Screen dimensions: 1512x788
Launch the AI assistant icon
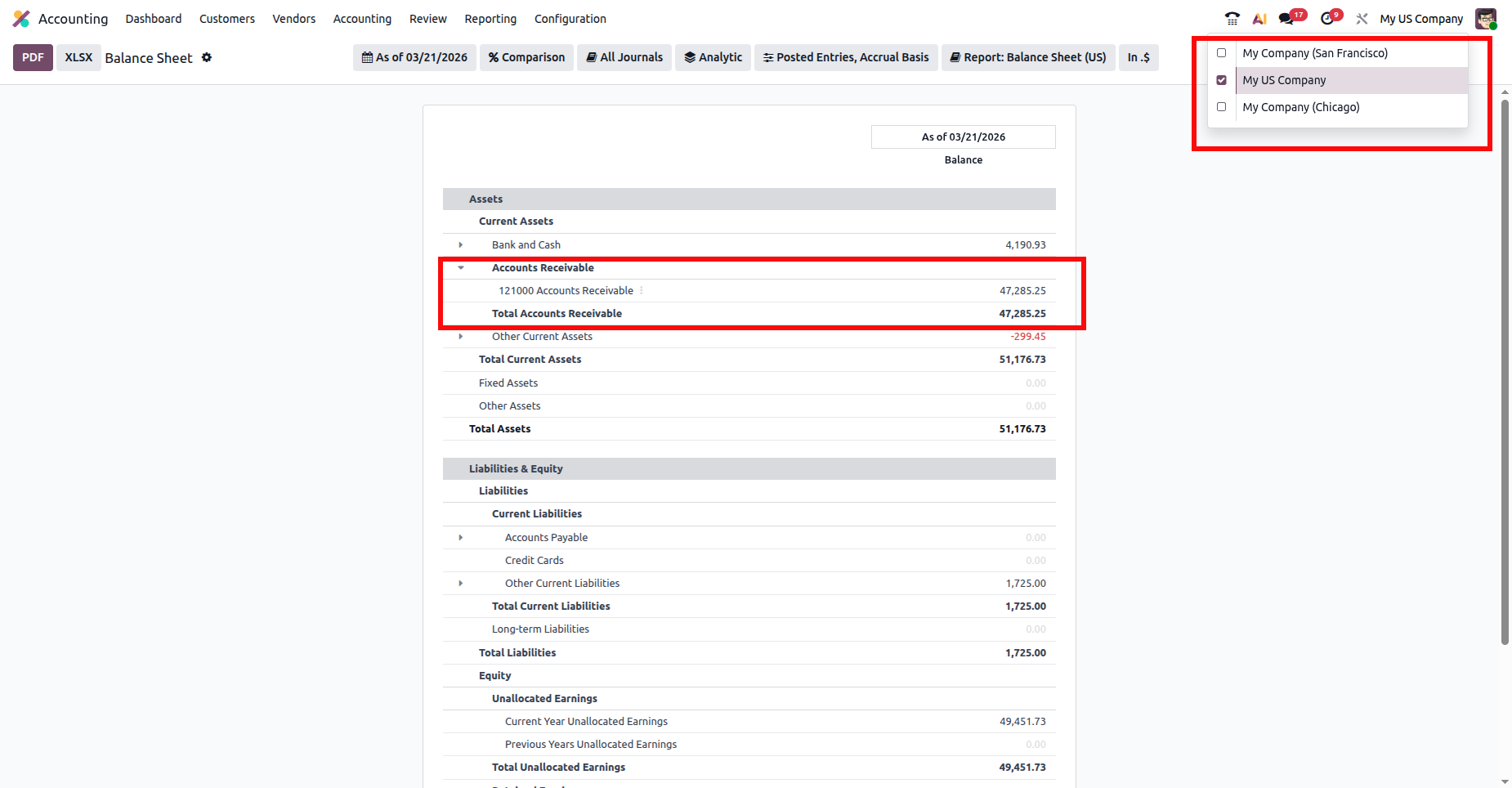tap(1259, 19)
